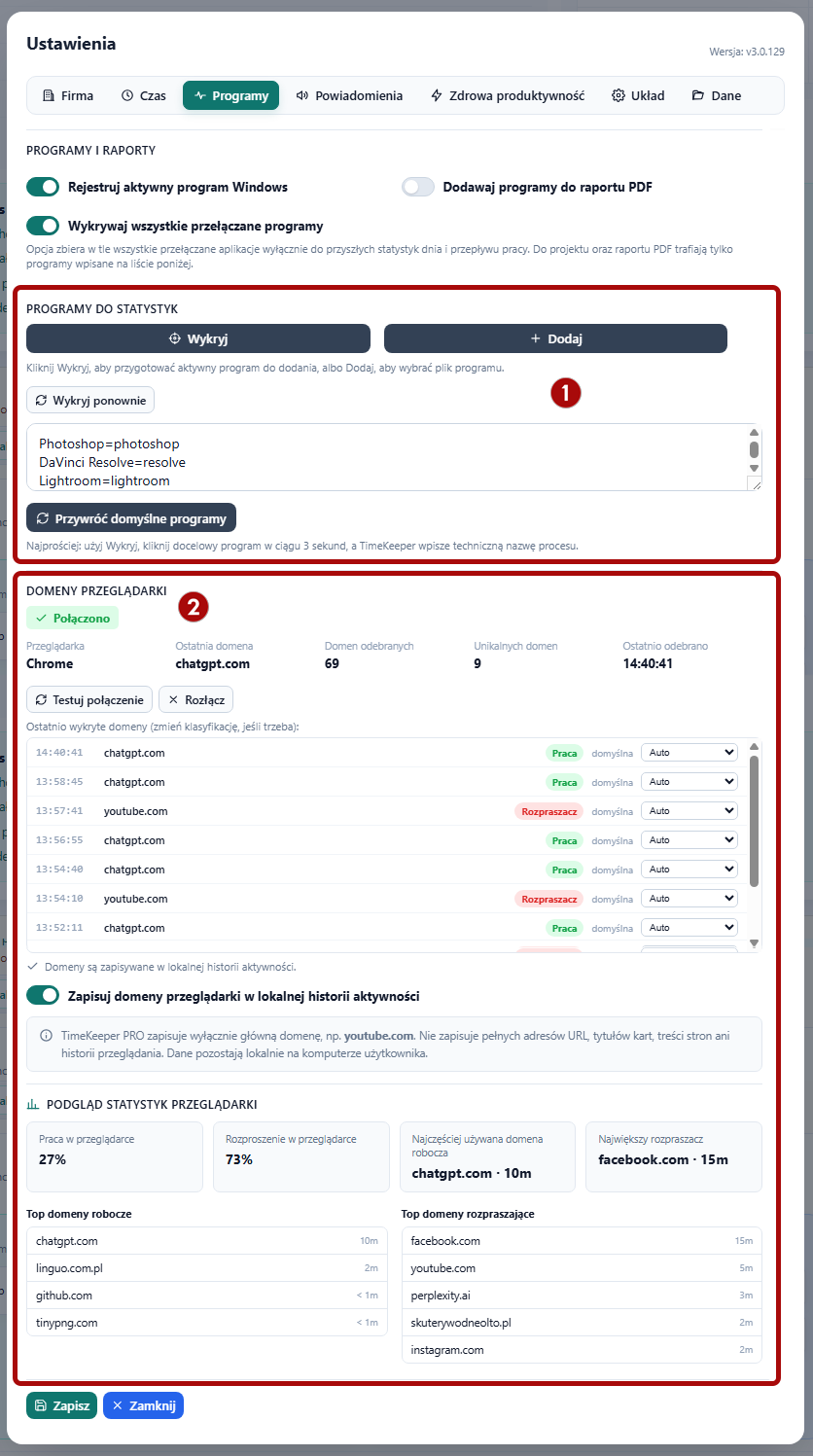
Task: Open Auto dropdown for 13:57:41 youtube.com
Action: pyautogui.click(x=689, y=811)
